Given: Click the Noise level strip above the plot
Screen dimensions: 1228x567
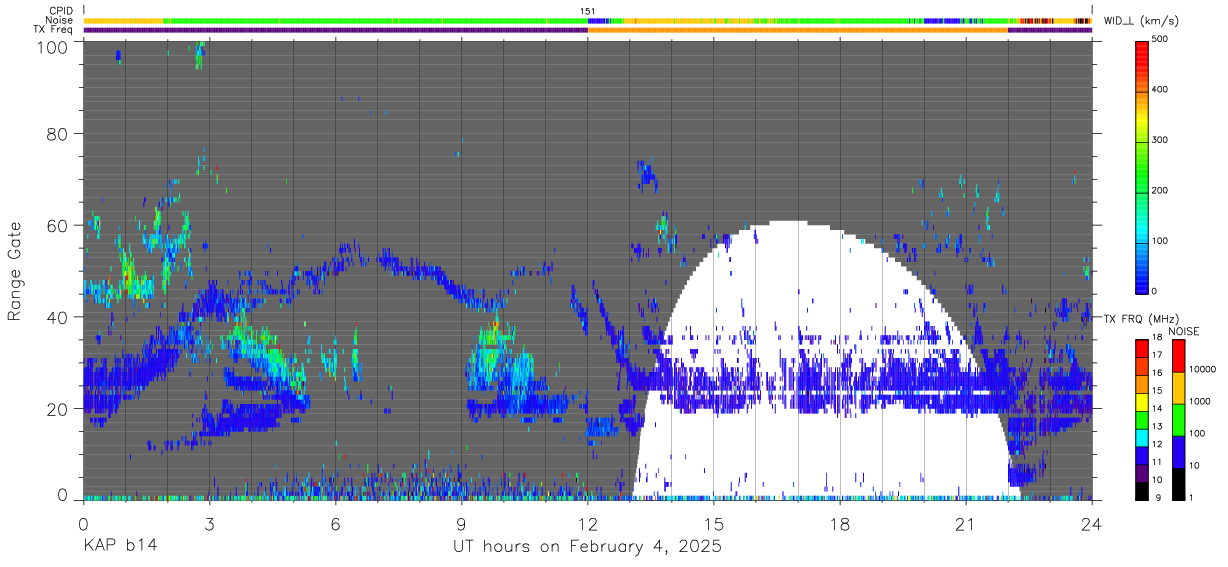Looking at the screenshot, I should 588,20.
